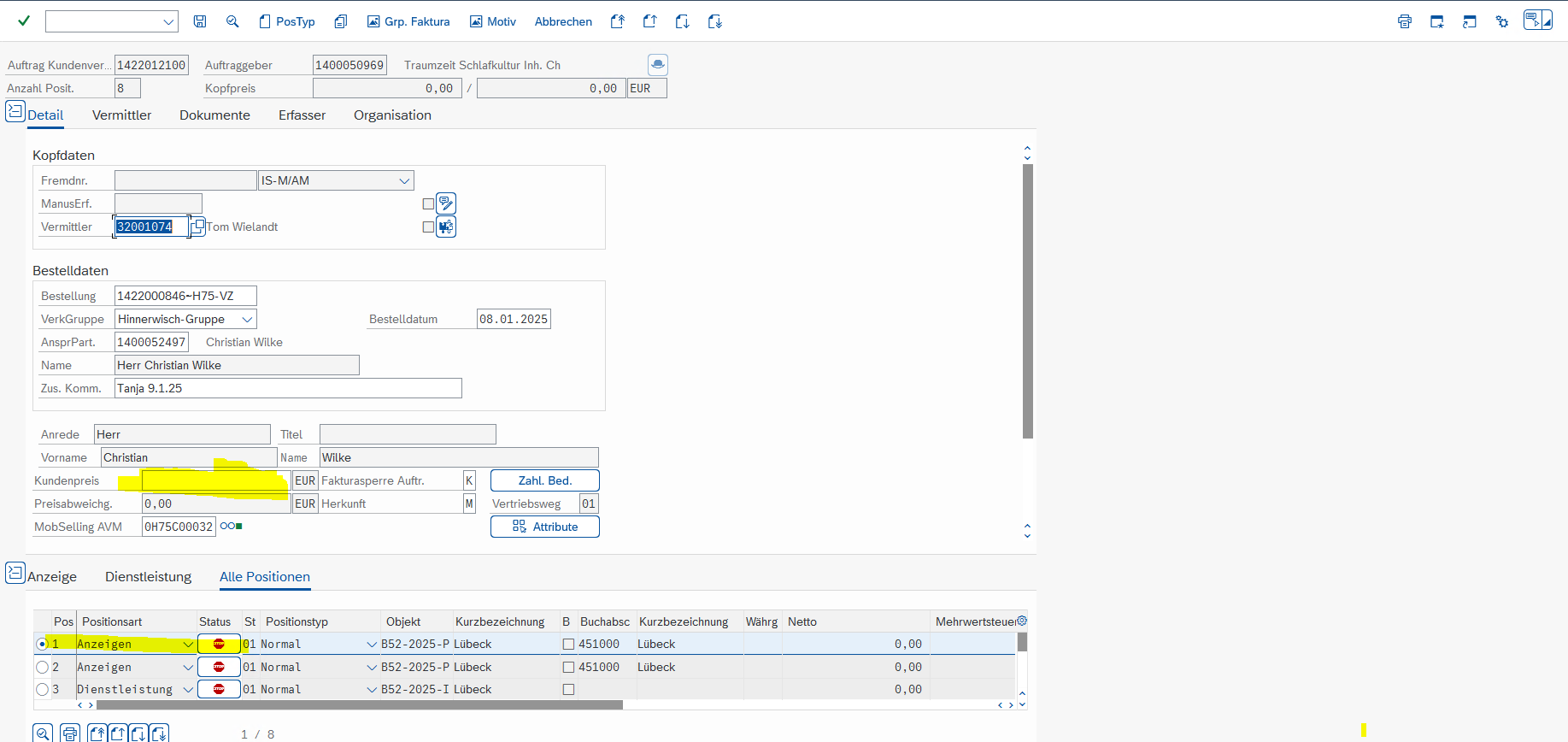Click the top toolbar first page icon
Viewport: 1568px width, 742px height.
pyautogui.click(x=618, y=21)
